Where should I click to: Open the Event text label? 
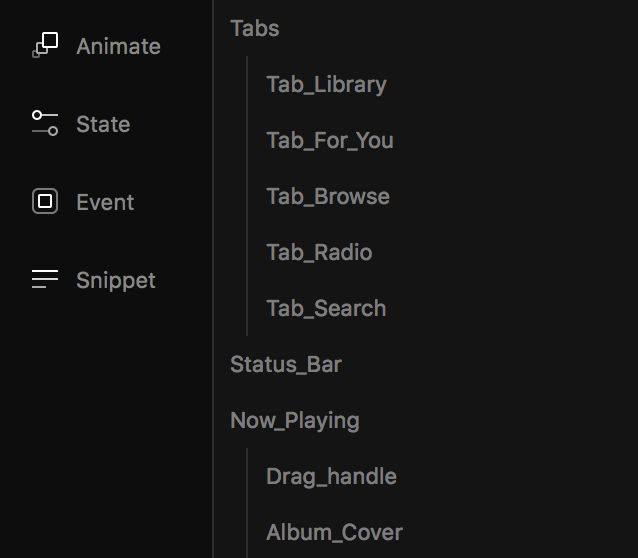click(105, 202)
